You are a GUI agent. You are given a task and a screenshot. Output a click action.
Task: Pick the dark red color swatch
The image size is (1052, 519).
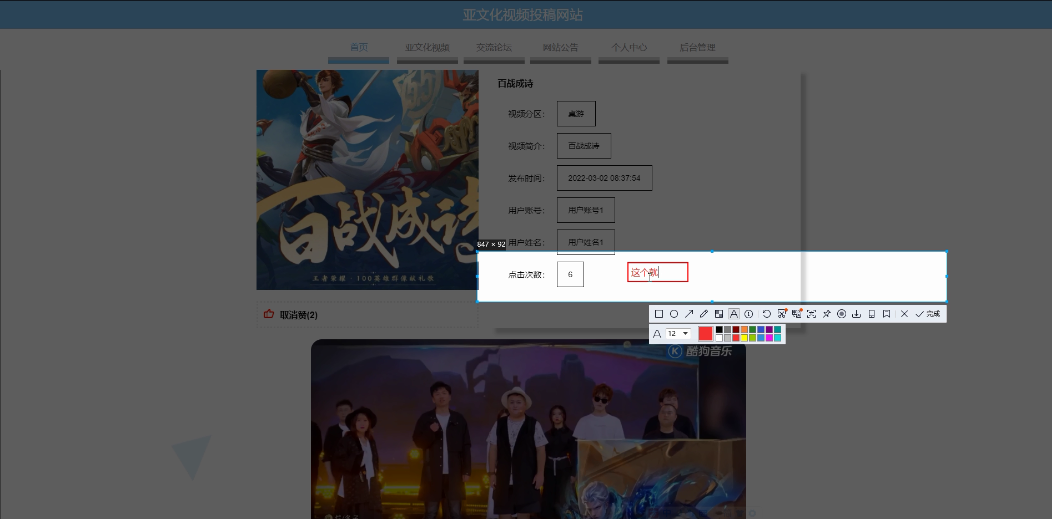point(736,329)
